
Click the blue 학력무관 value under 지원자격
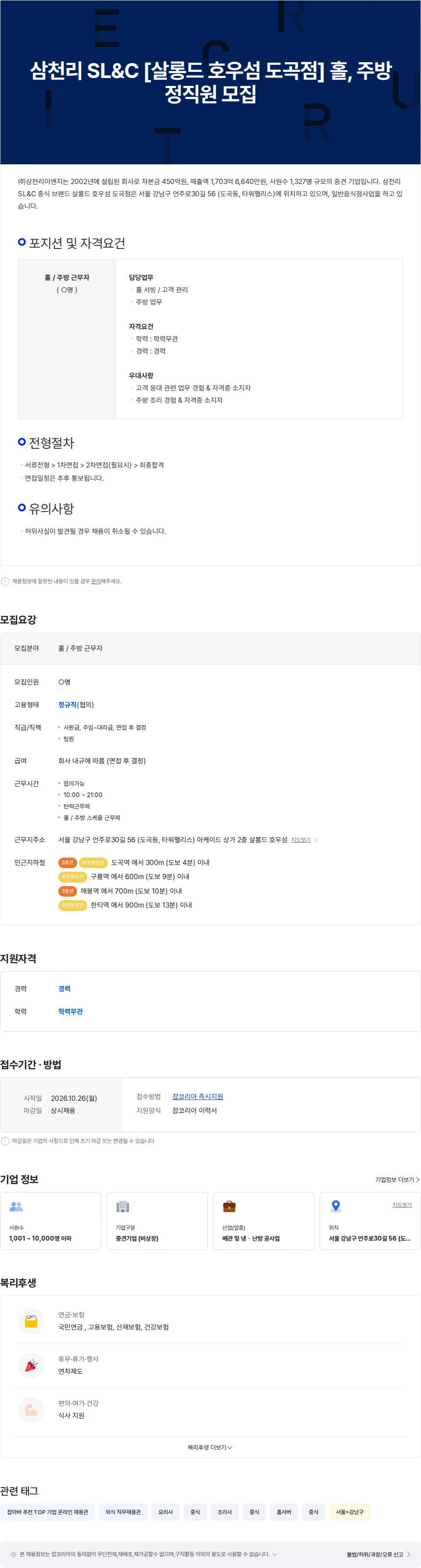click(x=71, y=1011)
